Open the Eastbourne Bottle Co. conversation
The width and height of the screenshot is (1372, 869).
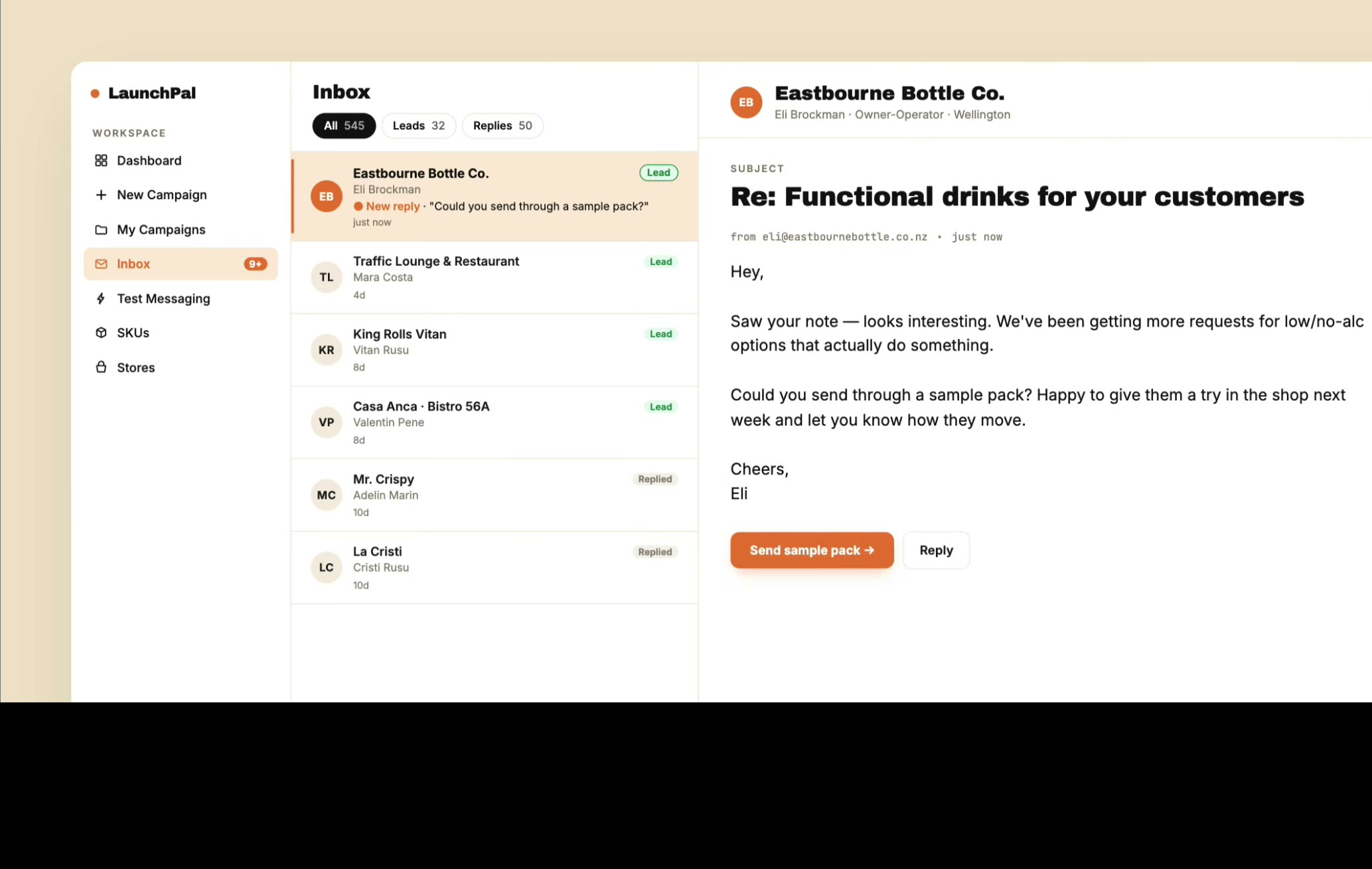click(x=495, y=197)
